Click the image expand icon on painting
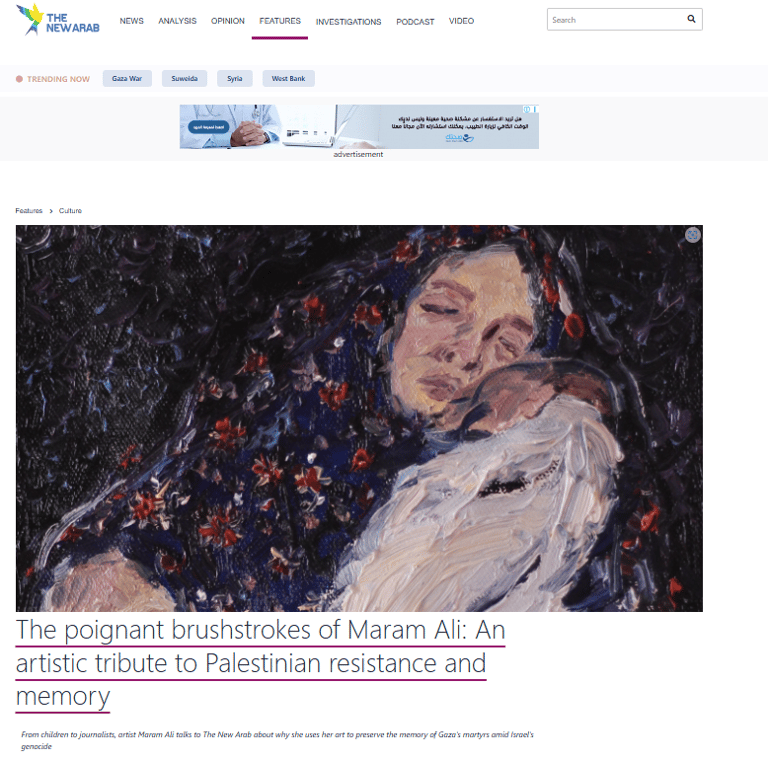 (x=693, y=235)
